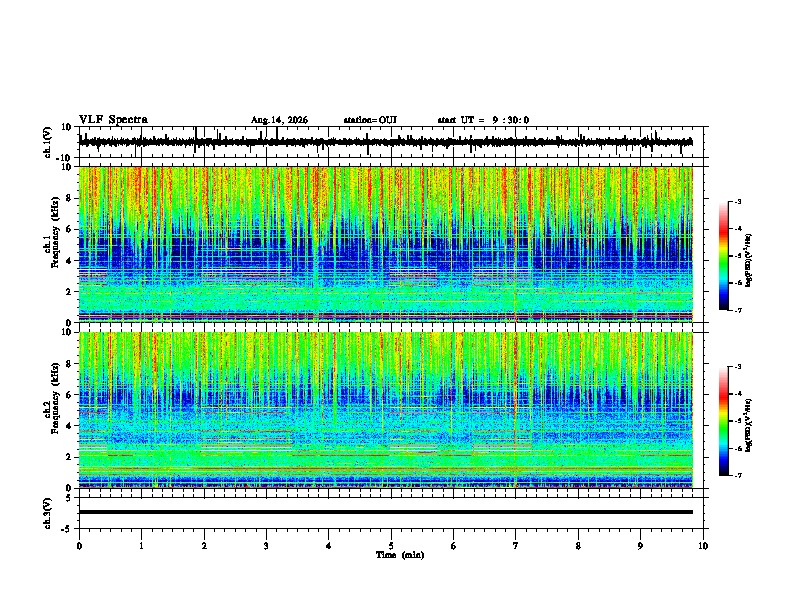The image size is (792, 612).
Task: Click the ch.1 voltage waveform trace
Action: 385,142
